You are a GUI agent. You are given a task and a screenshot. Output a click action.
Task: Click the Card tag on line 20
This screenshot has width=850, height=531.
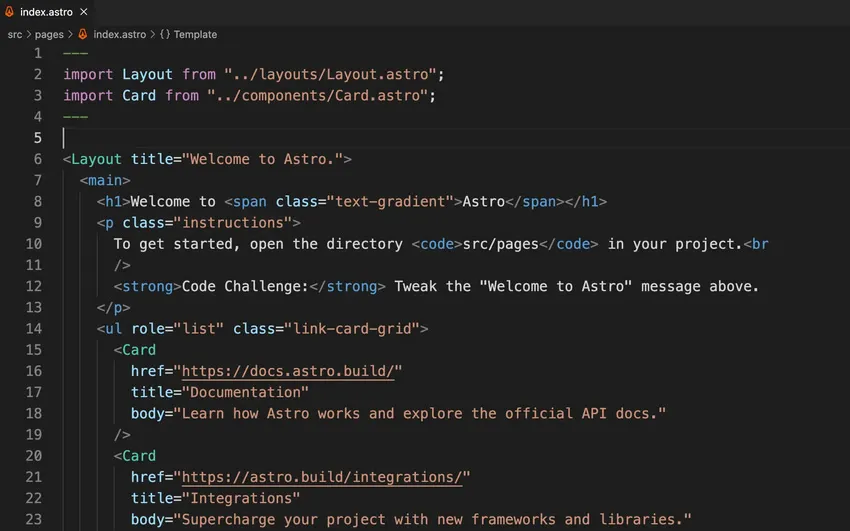(135, 456)
